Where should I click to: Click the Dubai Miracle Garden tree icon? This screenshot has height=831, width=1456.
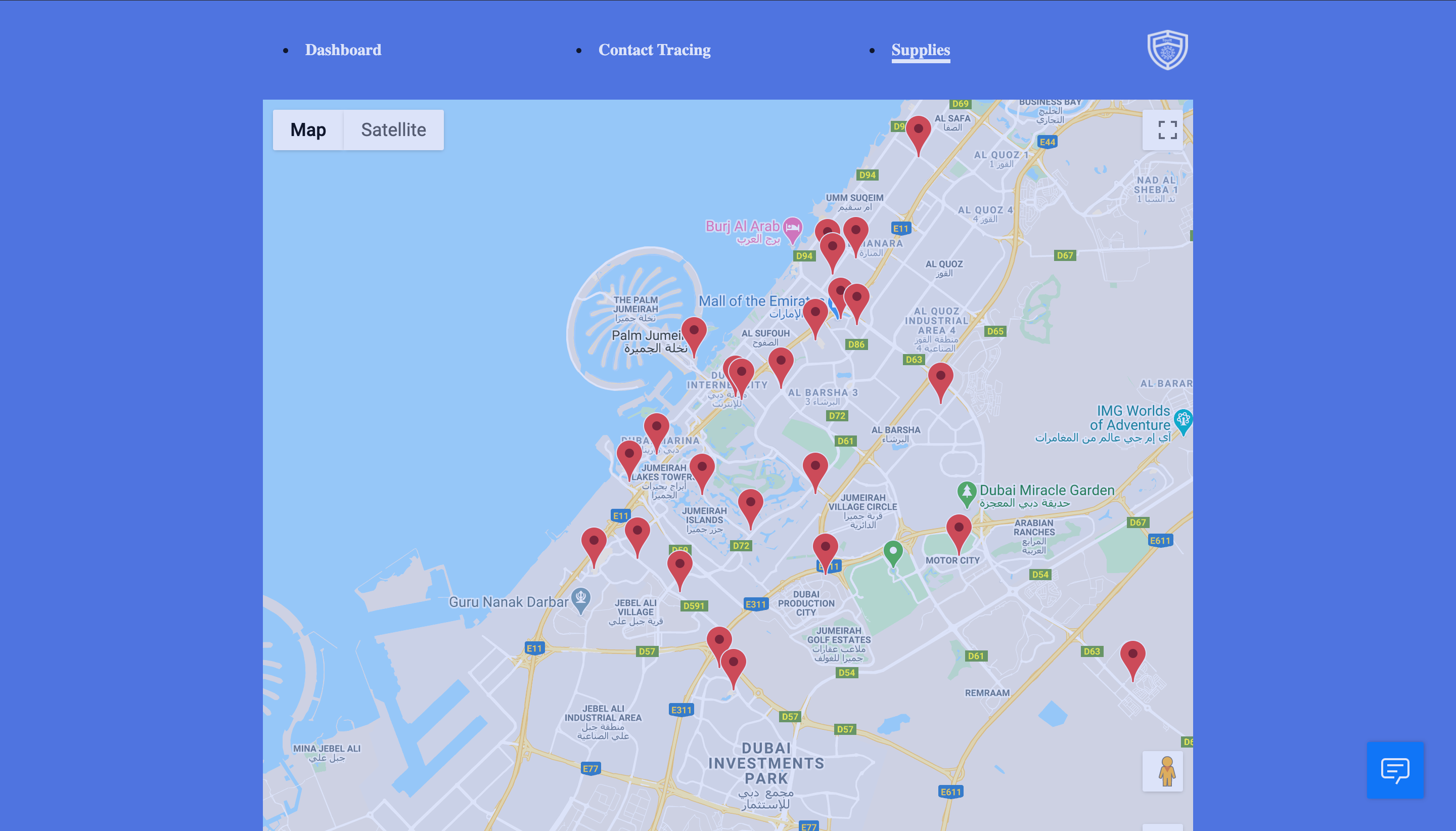pos(966,492)
